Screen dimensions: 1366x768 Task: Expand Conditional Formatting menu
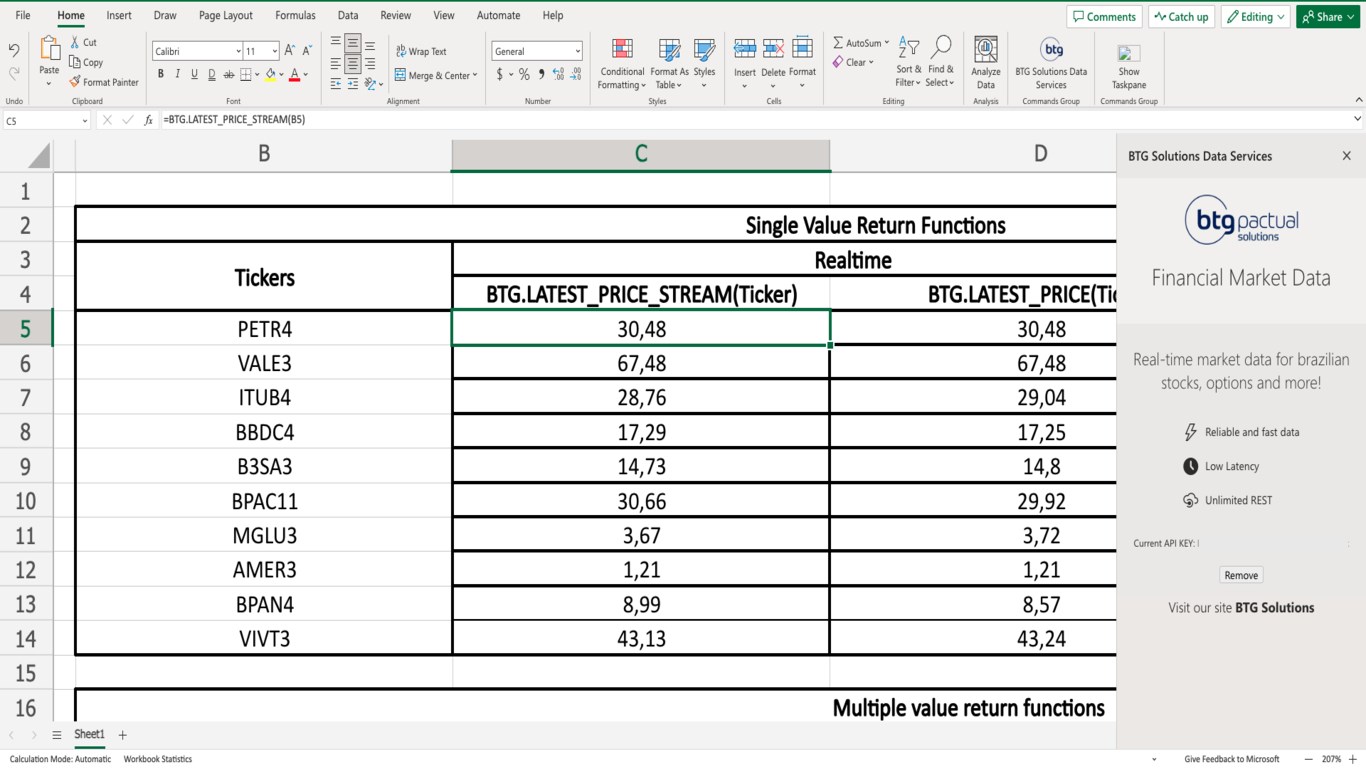[622, 63]
